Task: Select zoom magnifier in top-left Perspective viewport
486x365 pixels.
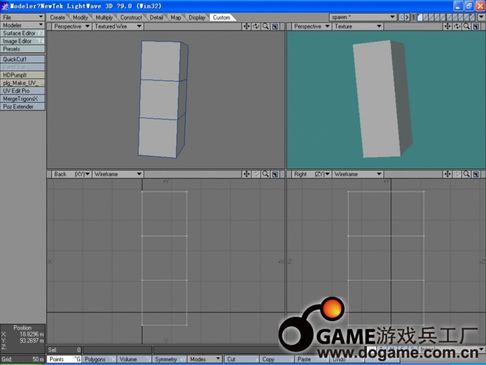Action: coord(266,26)
